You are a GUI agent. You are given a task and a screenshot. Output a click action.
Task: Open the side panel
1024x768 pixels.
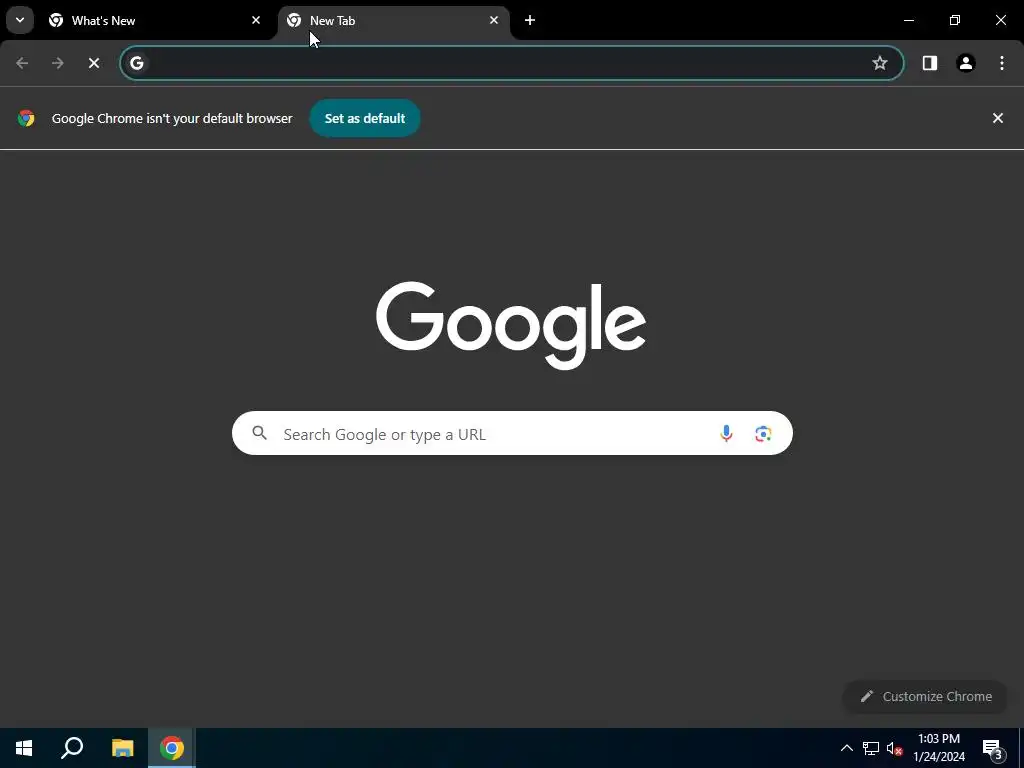click(x=929, y=63)
